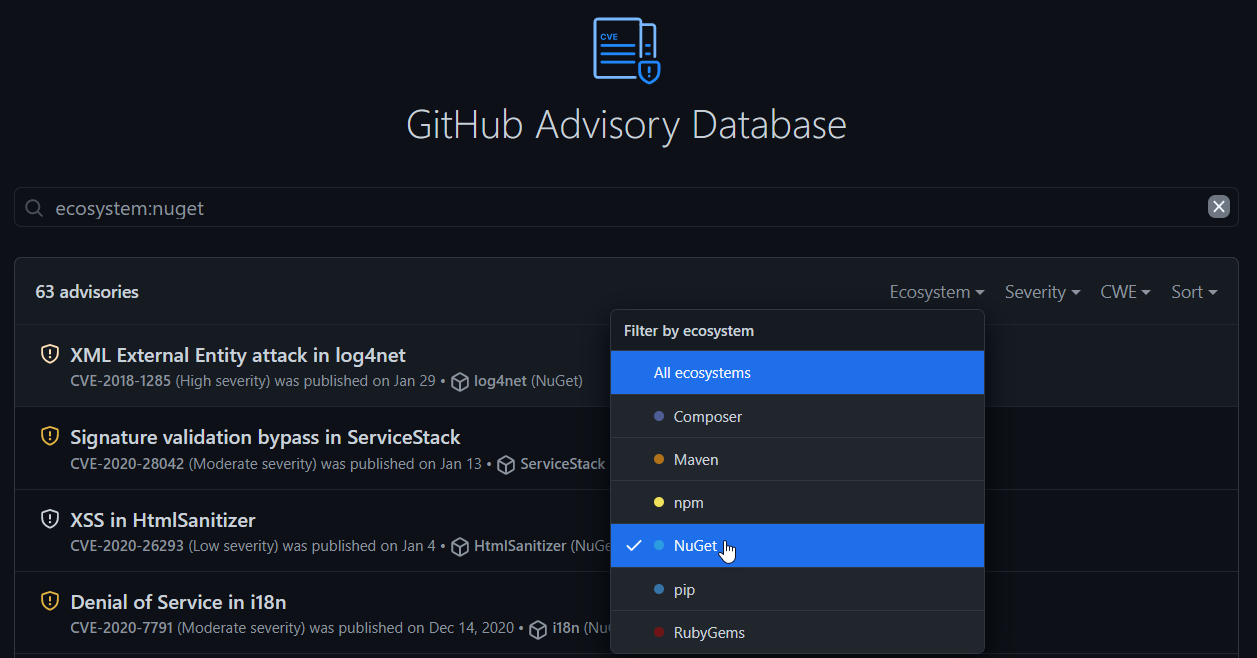Click shield icon beside ServiceStack advisory

[x=49, y=436]
